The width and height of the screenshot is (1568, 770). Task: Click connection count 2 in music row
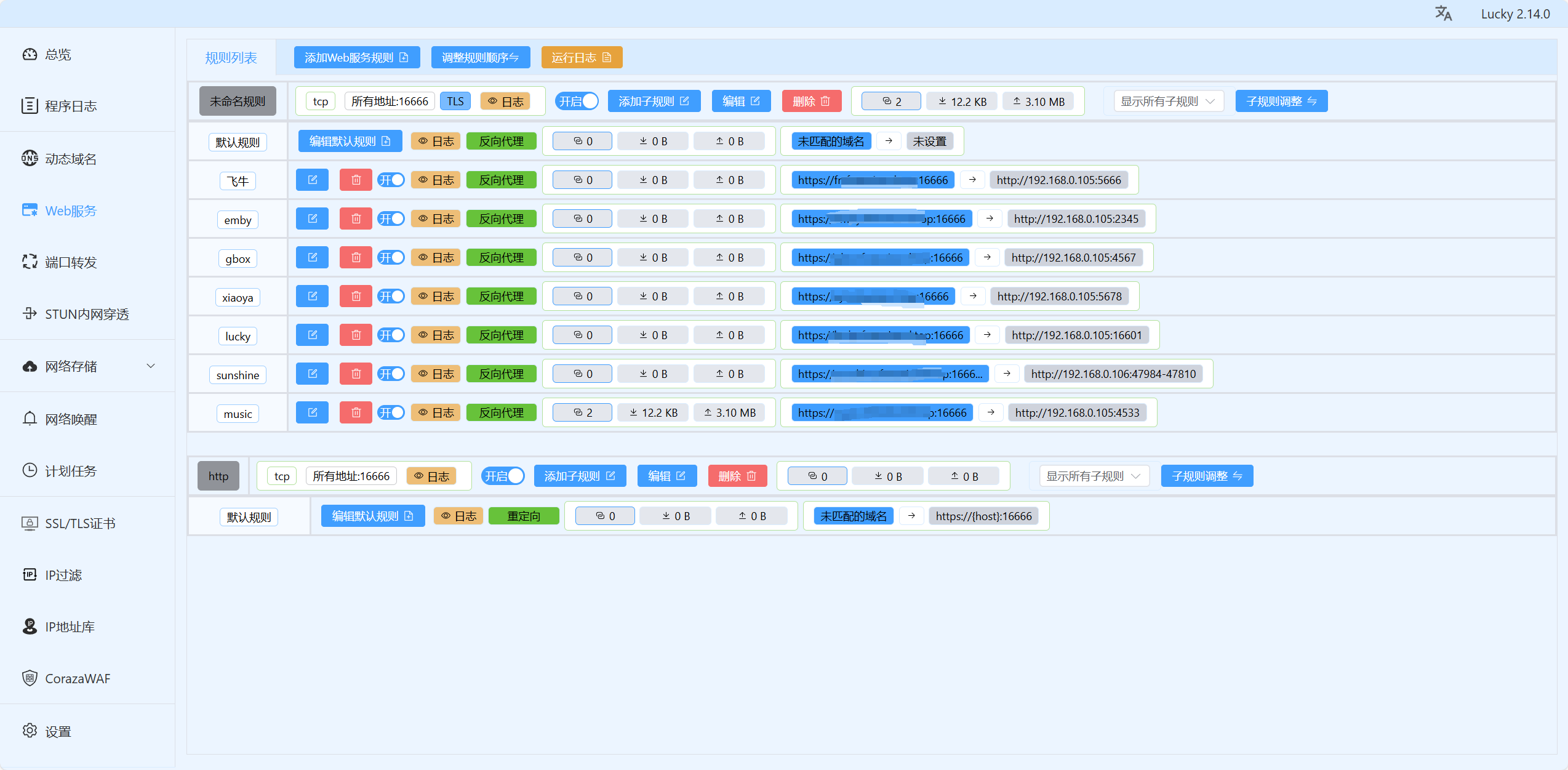coord(582,412)
